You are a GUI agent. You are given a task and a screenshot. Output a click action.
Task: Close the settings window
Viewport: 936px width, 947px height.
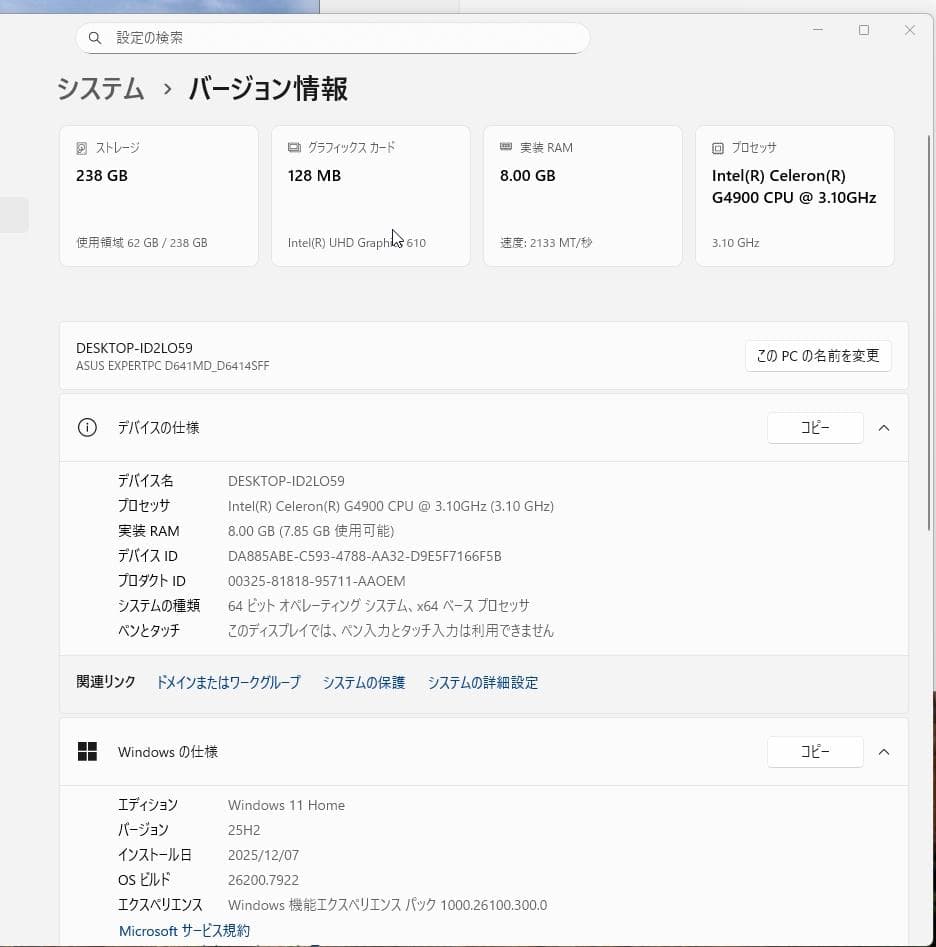(x=910, y=30)
